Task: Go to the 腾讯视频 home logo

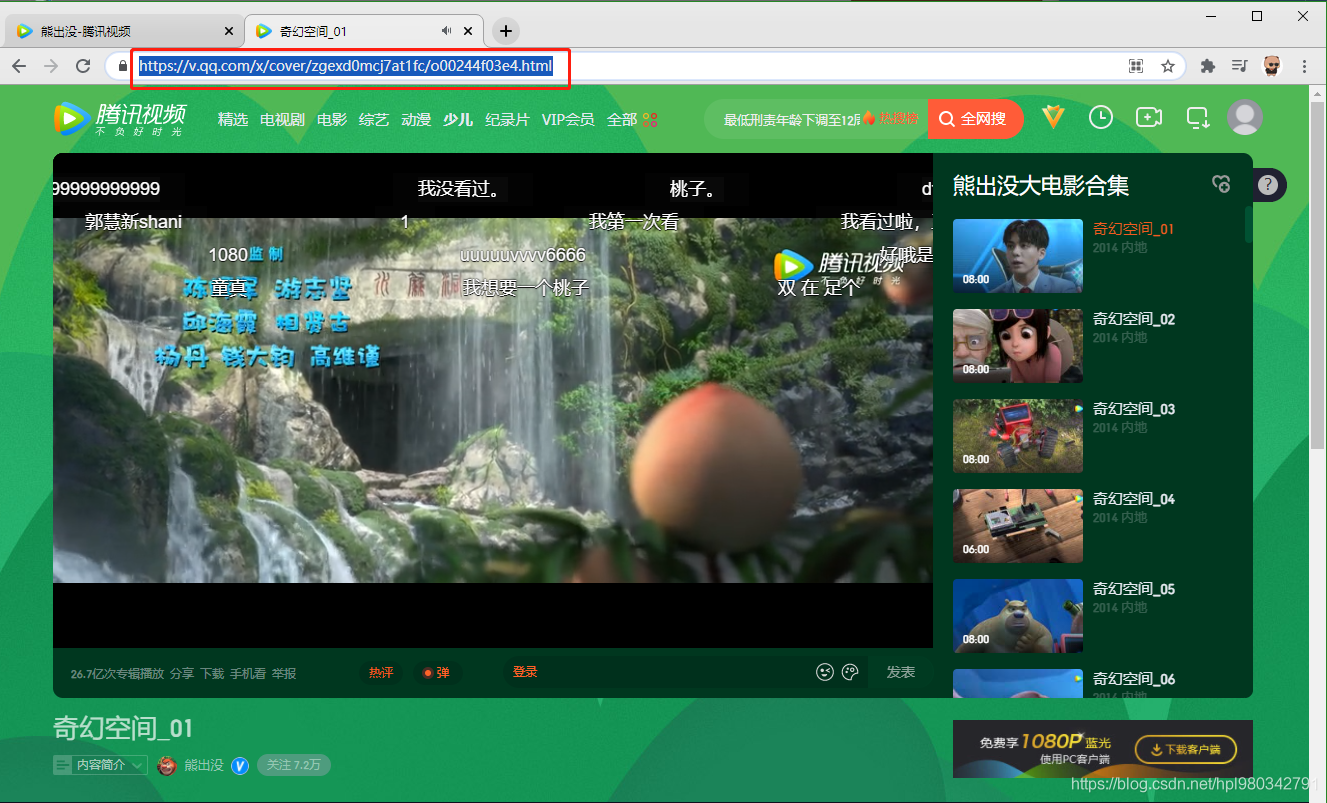Action: (120, 119)
